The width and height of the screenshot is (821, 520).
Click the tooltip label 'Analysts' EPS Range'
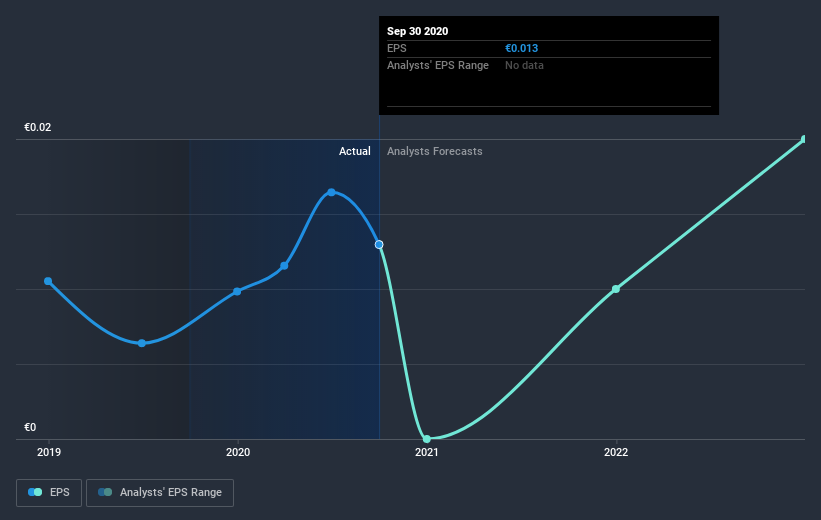tap(438, 65)
